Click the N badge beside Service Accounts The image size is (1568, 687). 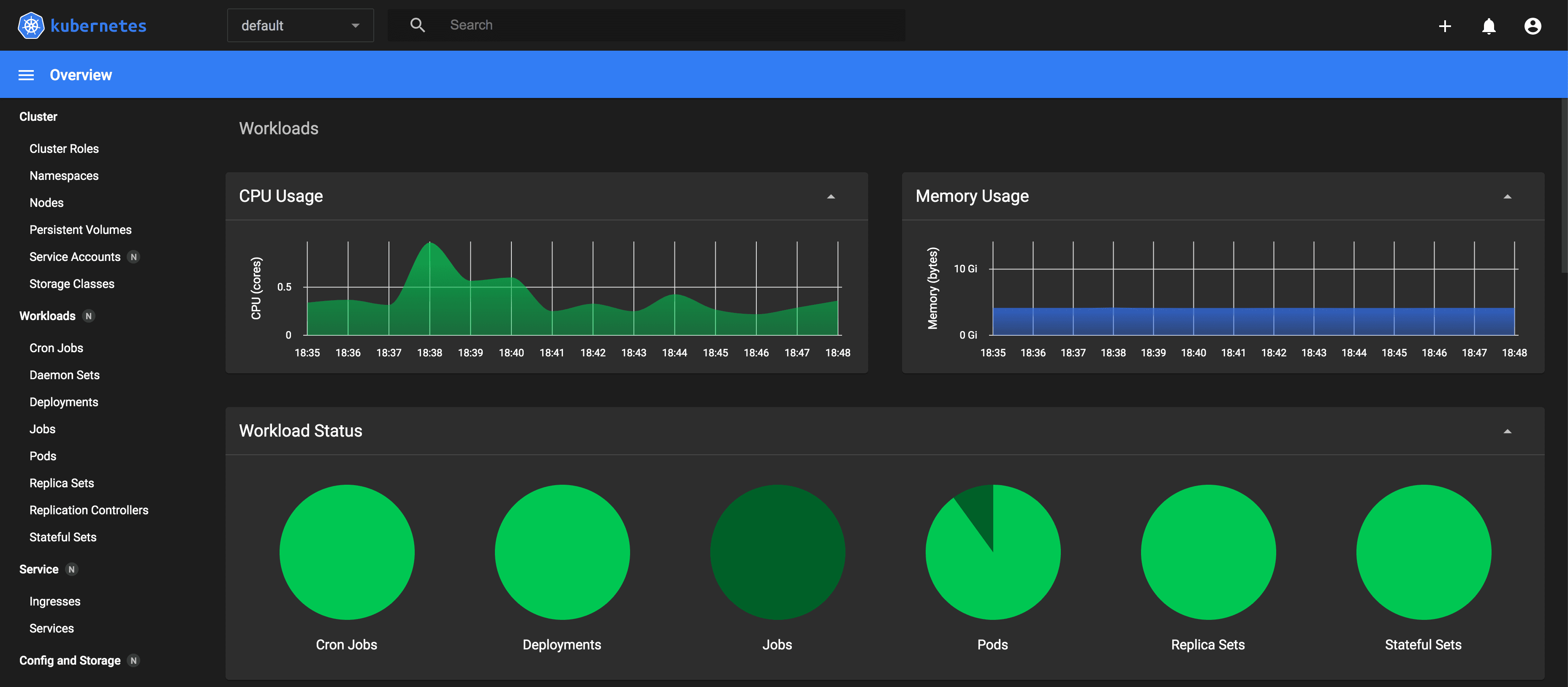click(x=133, y=257)
